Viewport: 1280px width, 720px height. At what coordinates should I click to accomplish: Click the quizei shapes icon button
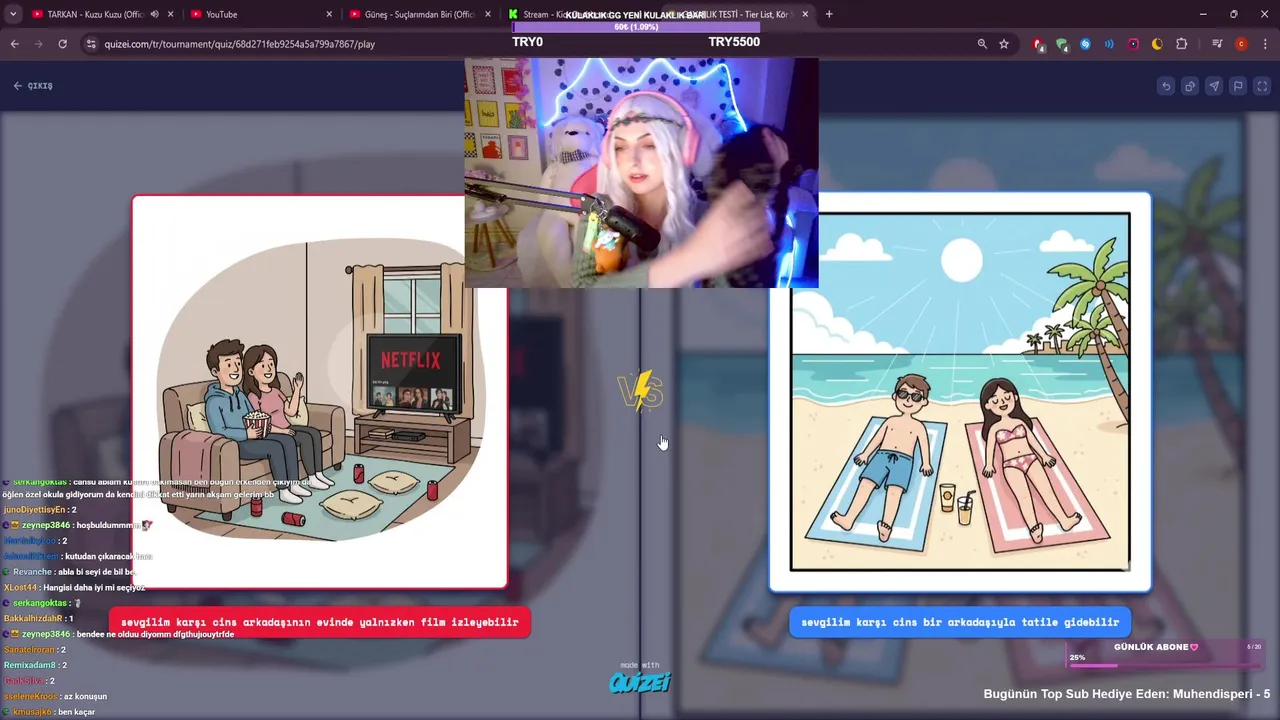point(1190,86)
